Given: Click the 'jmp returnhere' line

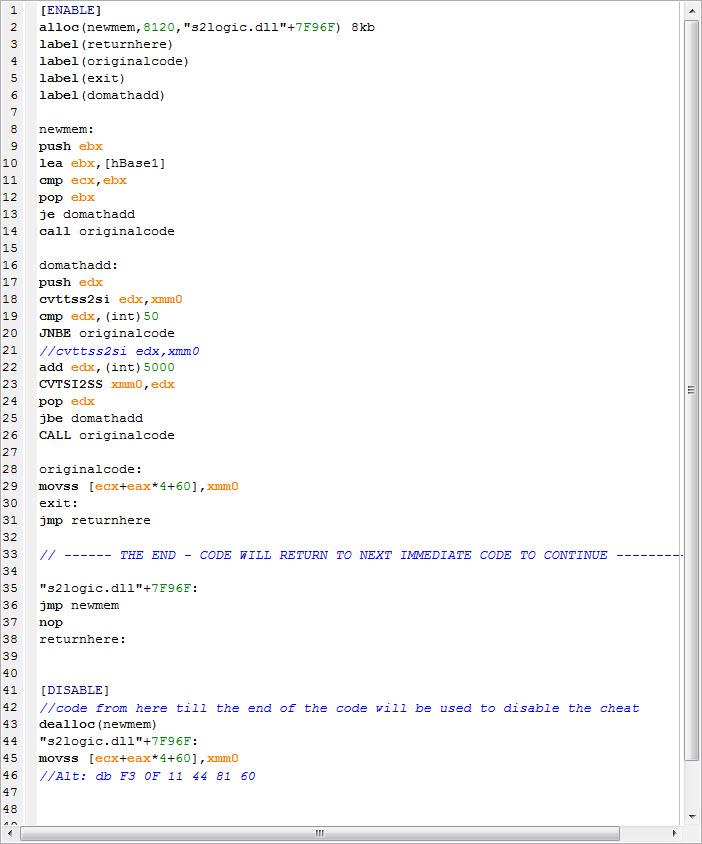Looking at the screenshot, I should 95,520.
